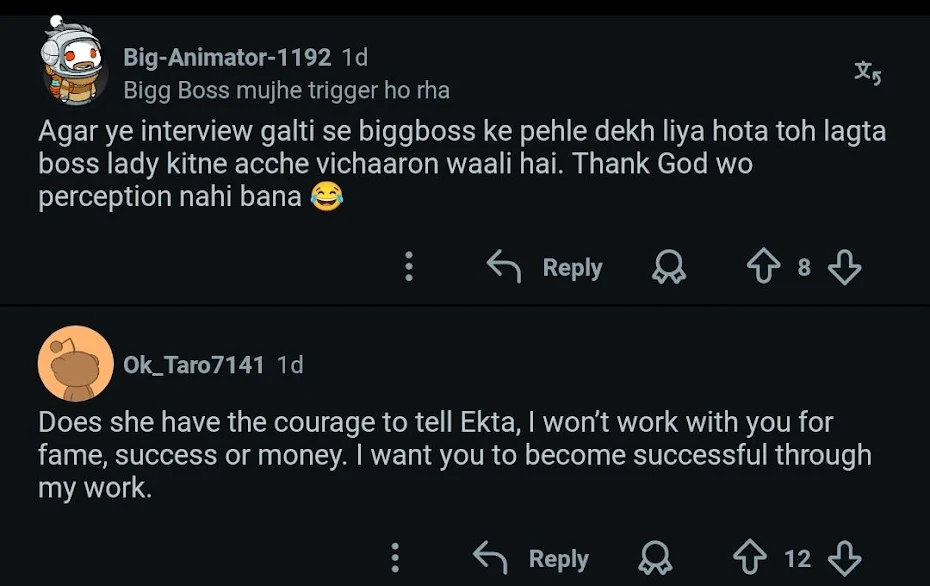Tap the translate icon on first comment

pos(867,72)
